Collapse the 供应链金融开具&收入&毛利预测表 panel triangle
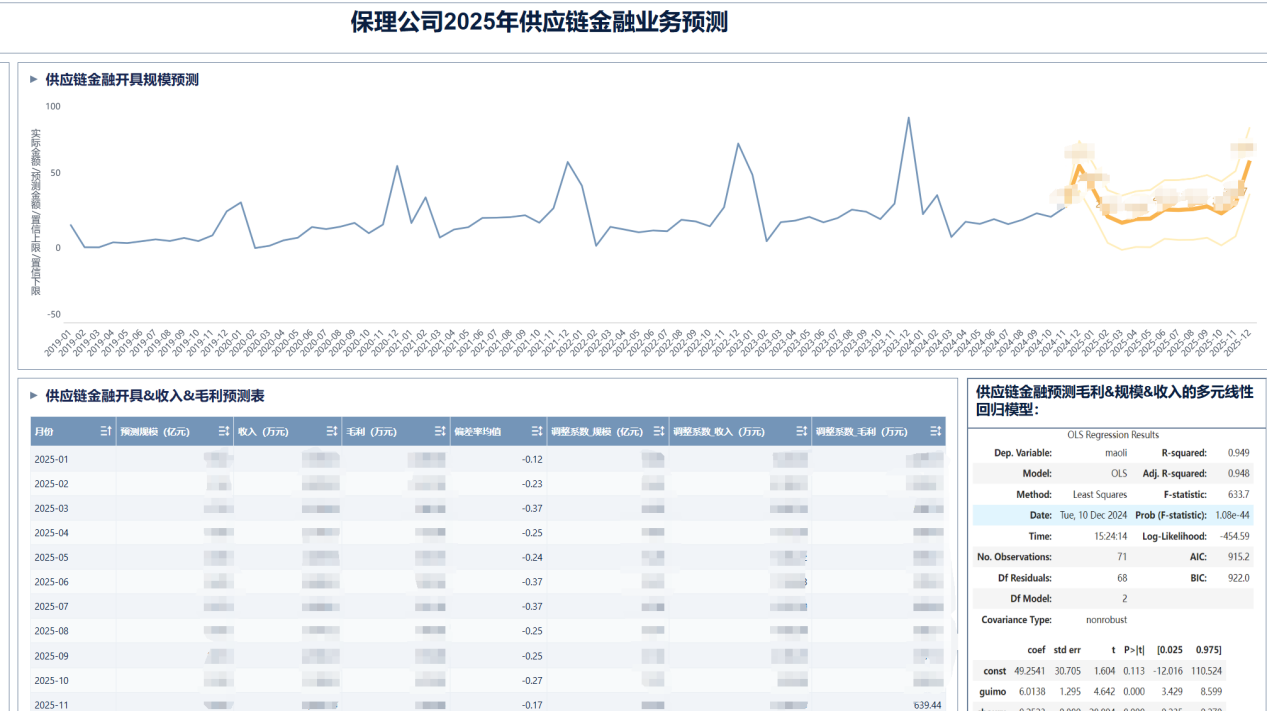The image size is (1267, 711). (x=34, y=396)
